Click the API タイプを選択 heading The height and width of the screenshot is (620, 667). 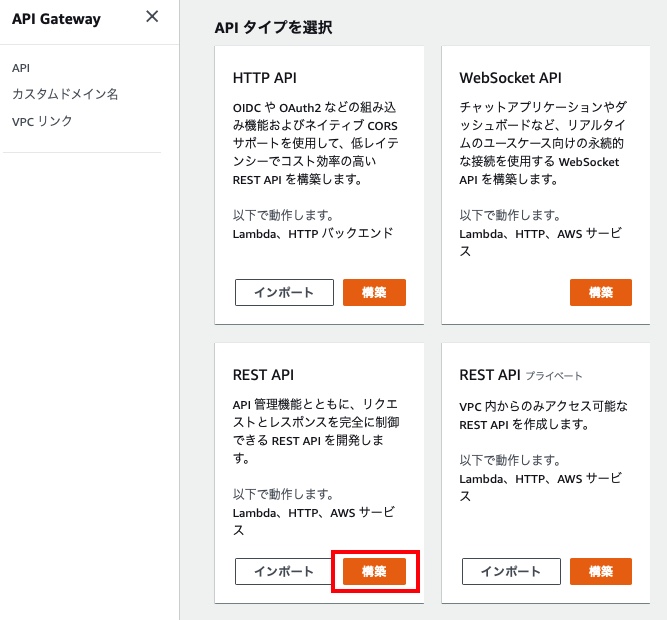(x=273, y=27)
